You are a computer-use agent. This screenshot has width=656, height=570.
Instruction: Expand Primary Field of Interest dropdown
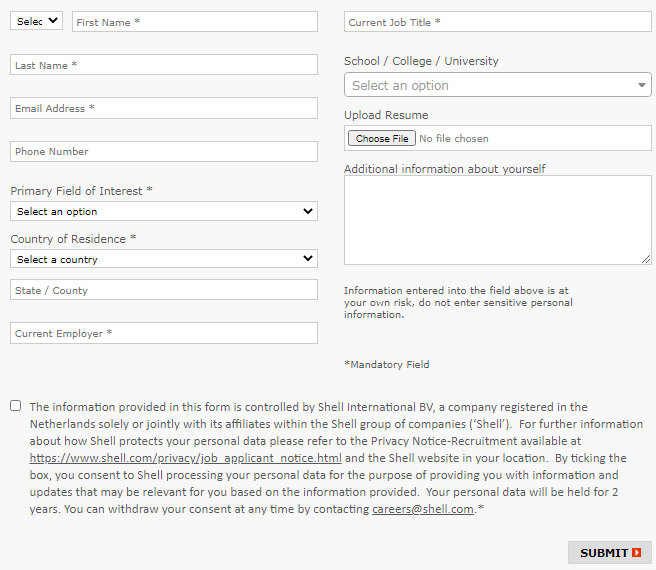pyautogui.click(x=164, y=211)
